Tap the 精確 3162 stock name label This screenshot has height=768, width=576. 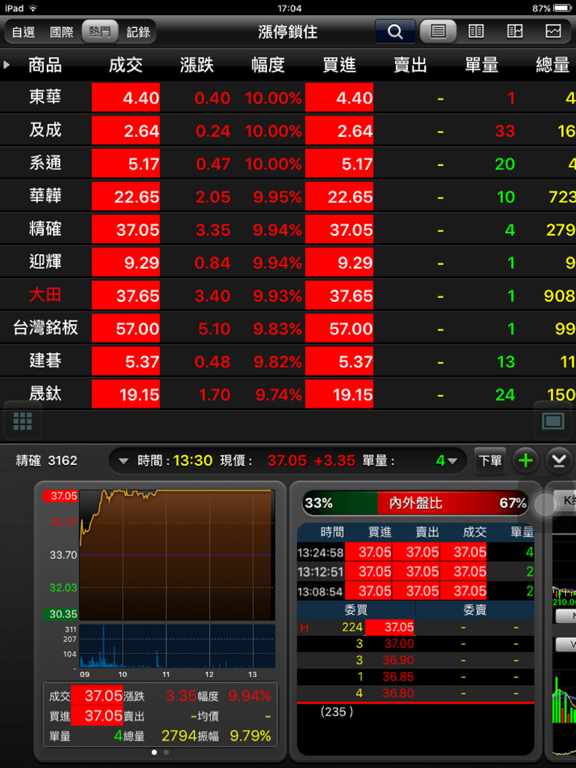coord(47,461)
